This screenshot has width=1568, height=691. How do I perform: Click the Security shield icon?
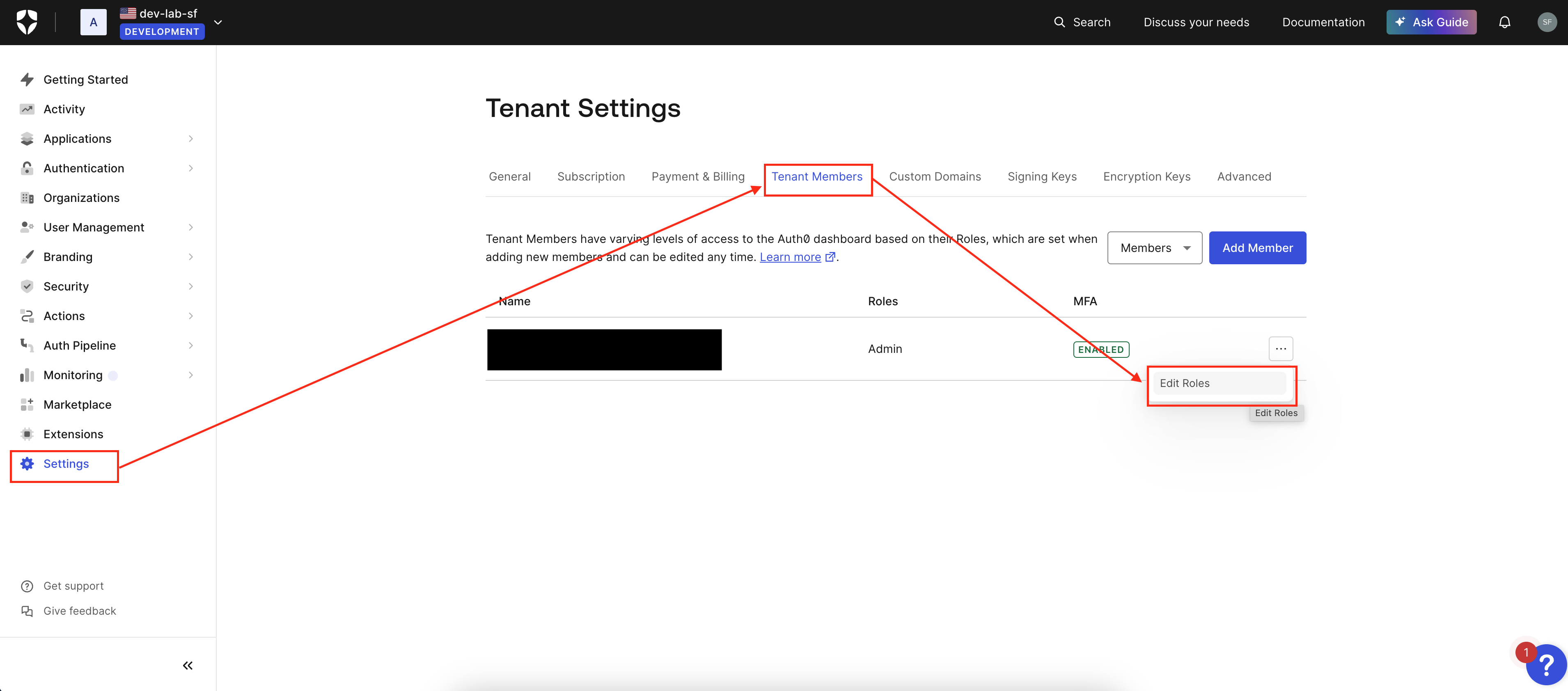[x=27, y=286]
